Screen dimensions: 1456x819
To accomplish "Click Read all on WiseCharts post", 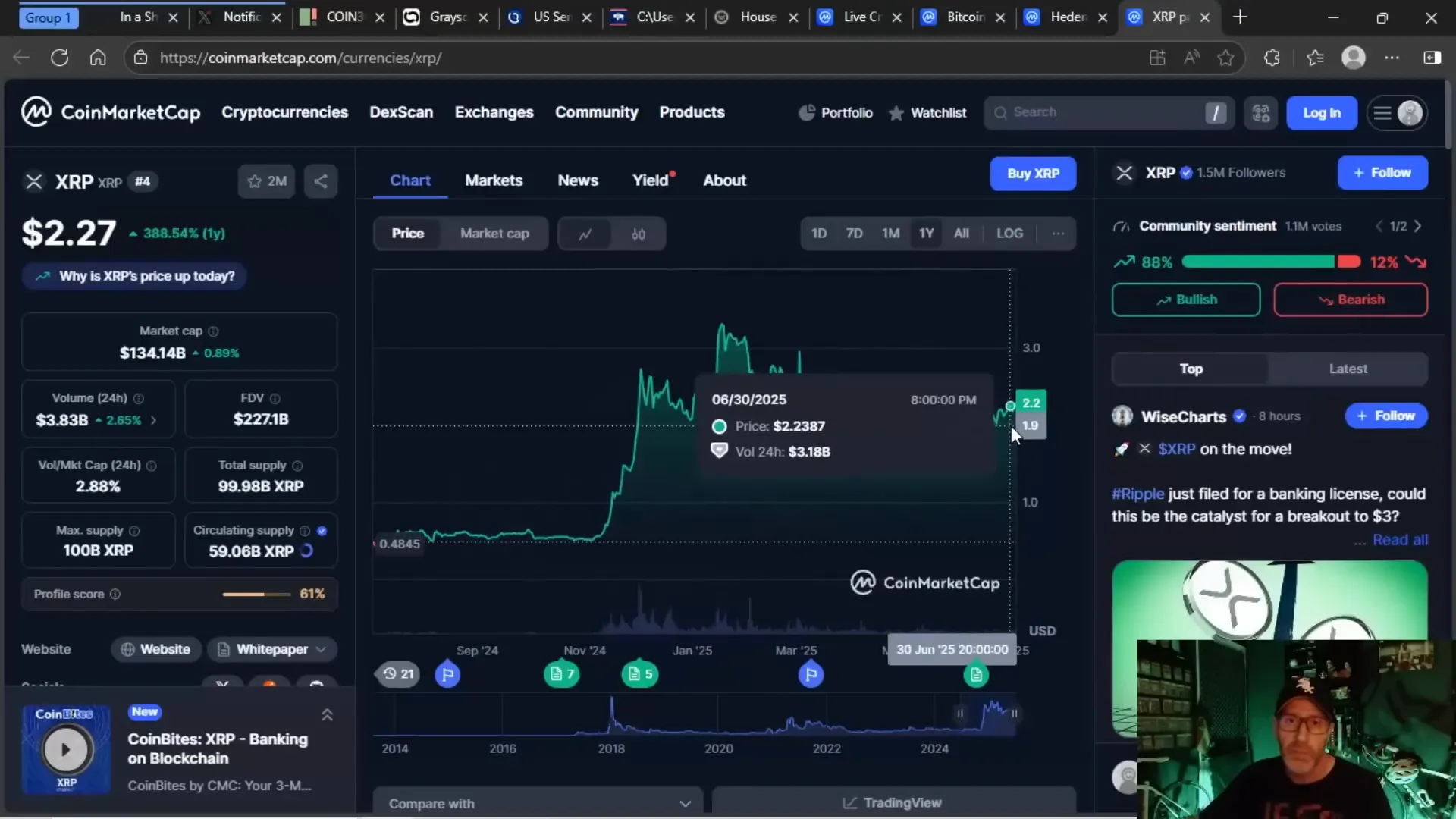I will [1400, 540].
